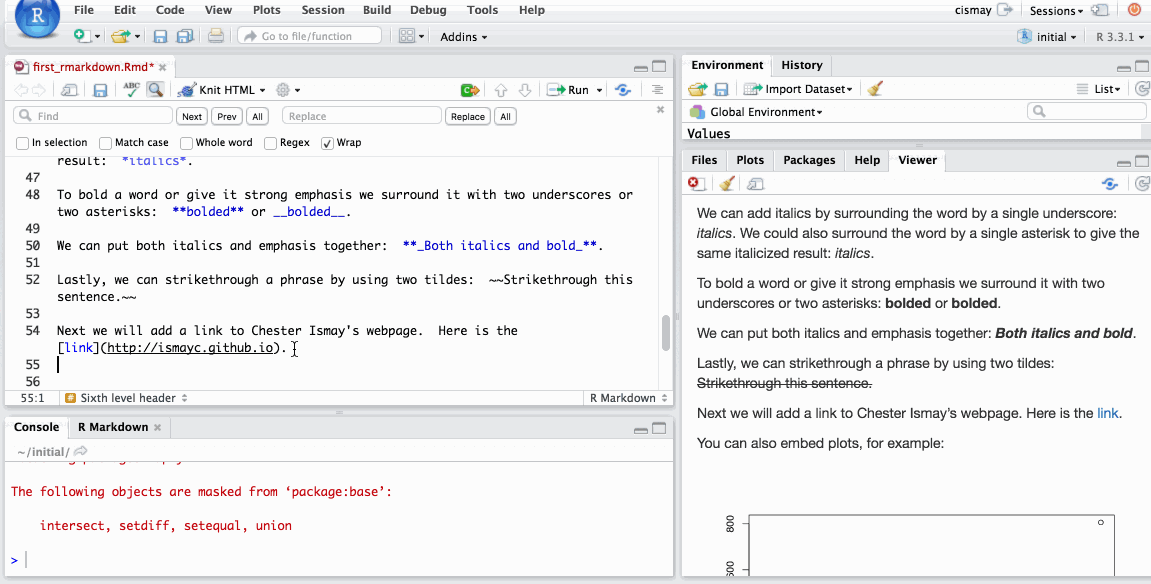Uncheck the Wrap checkbox

tap(327, 143)
